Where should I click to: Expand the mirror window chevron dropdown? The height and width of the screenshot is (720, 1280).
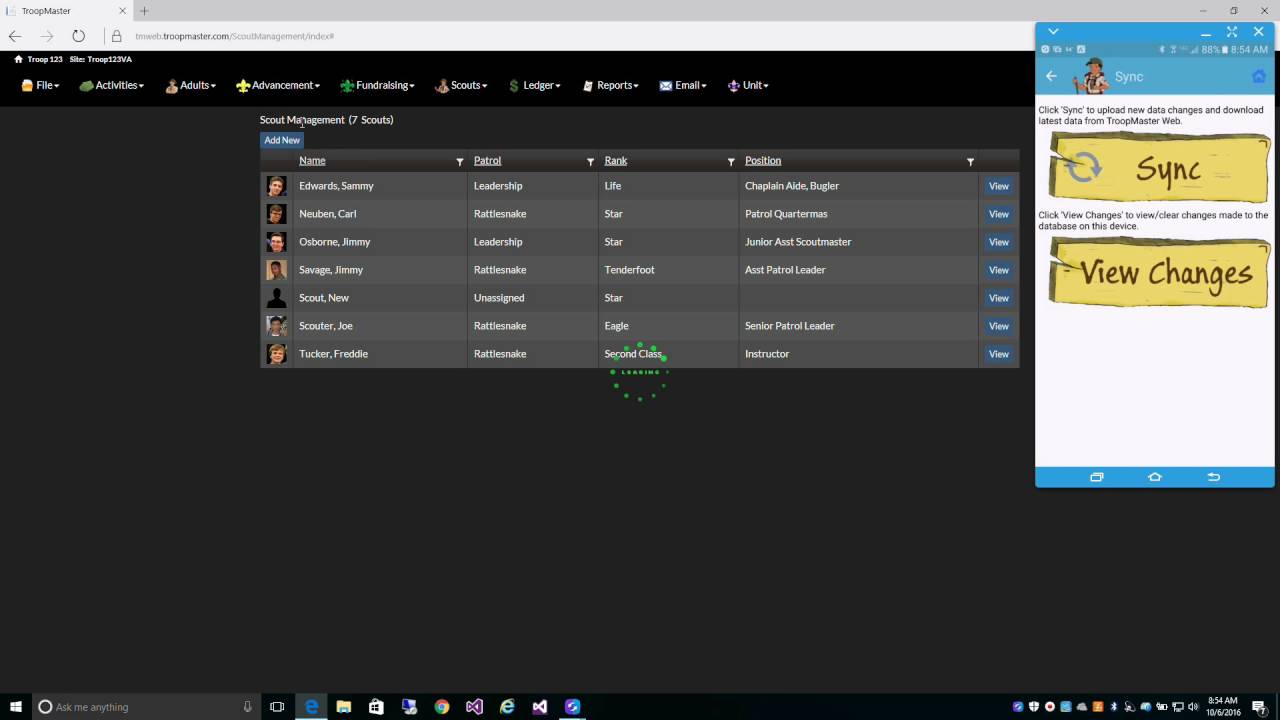(x=1053, y=32)
